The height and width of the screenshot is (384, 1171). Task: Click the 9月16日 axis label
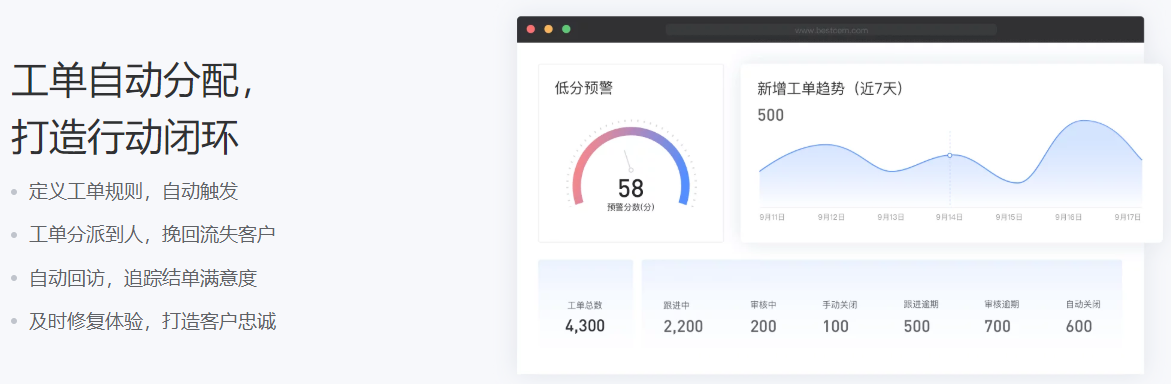[1069, 217]
